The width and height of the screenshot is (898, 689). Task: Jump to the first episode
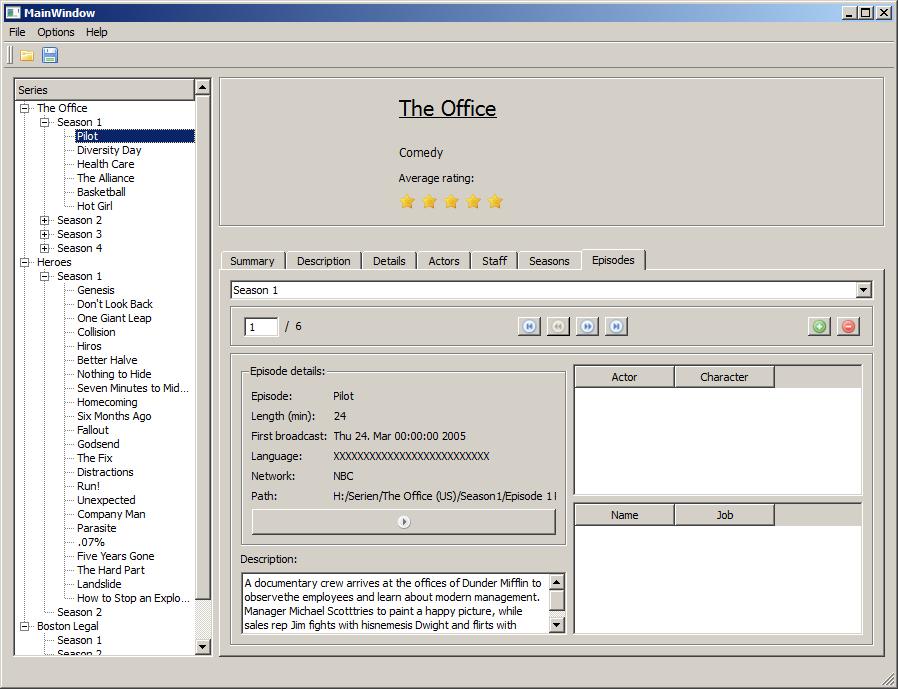[529, 326]
